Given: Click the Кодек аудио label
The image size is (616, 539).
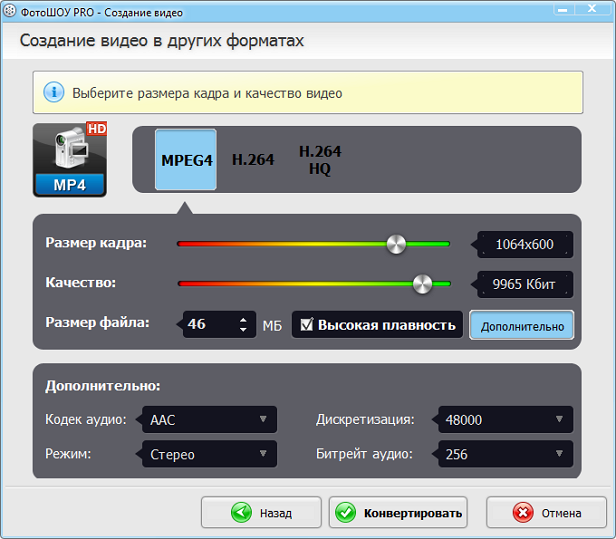Looking at the screenshot, I should [86, 419].
